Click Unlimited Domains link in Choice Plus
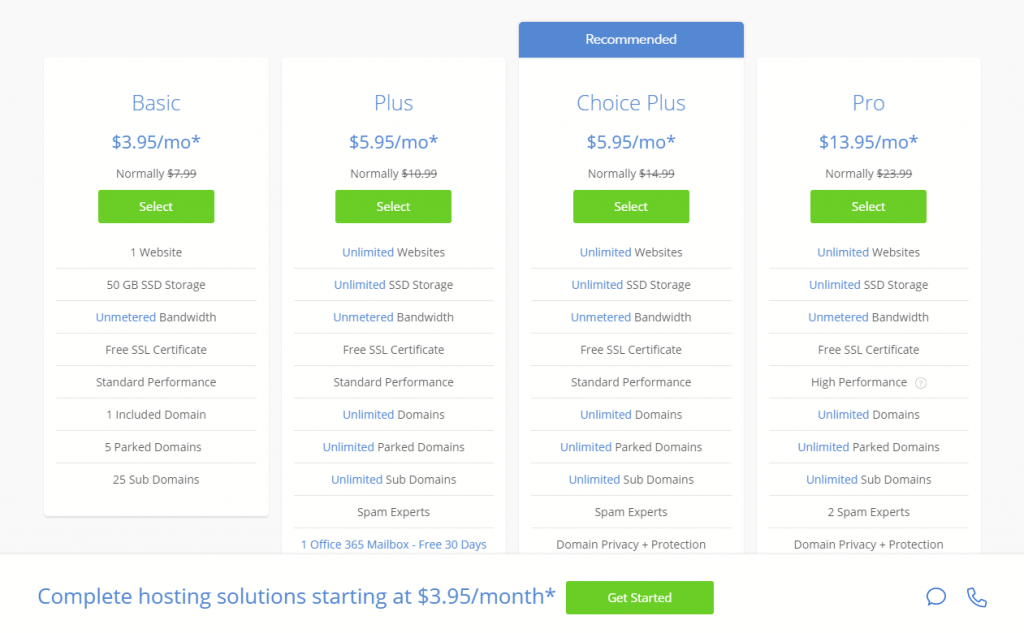The height and width of the screenshot is (633, 1024). pos(606,415)
